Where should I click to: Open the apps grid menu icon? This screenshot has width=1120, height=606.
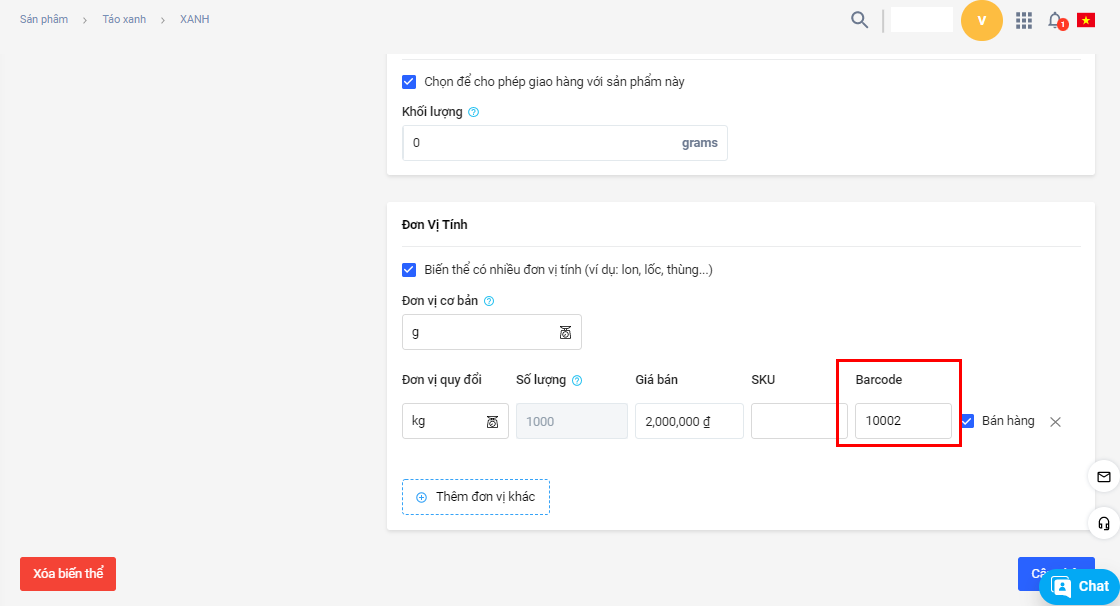(x=1023, y=20)
